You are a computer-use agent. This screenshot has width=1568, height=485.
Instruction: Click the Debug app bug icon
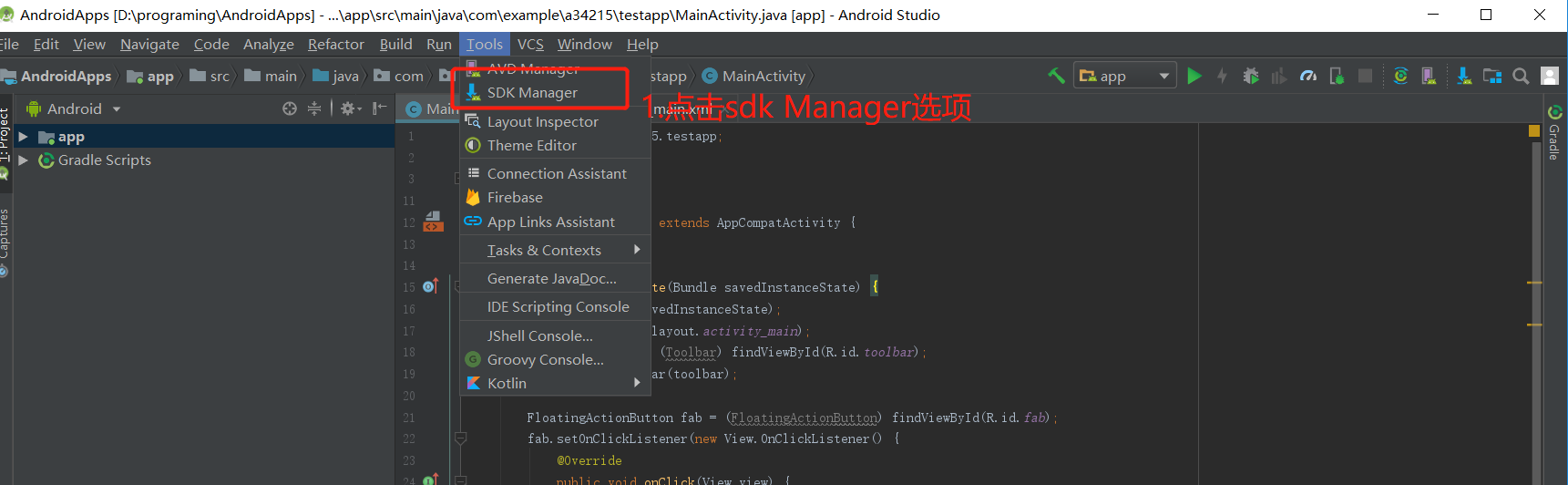coord(1251,76)
